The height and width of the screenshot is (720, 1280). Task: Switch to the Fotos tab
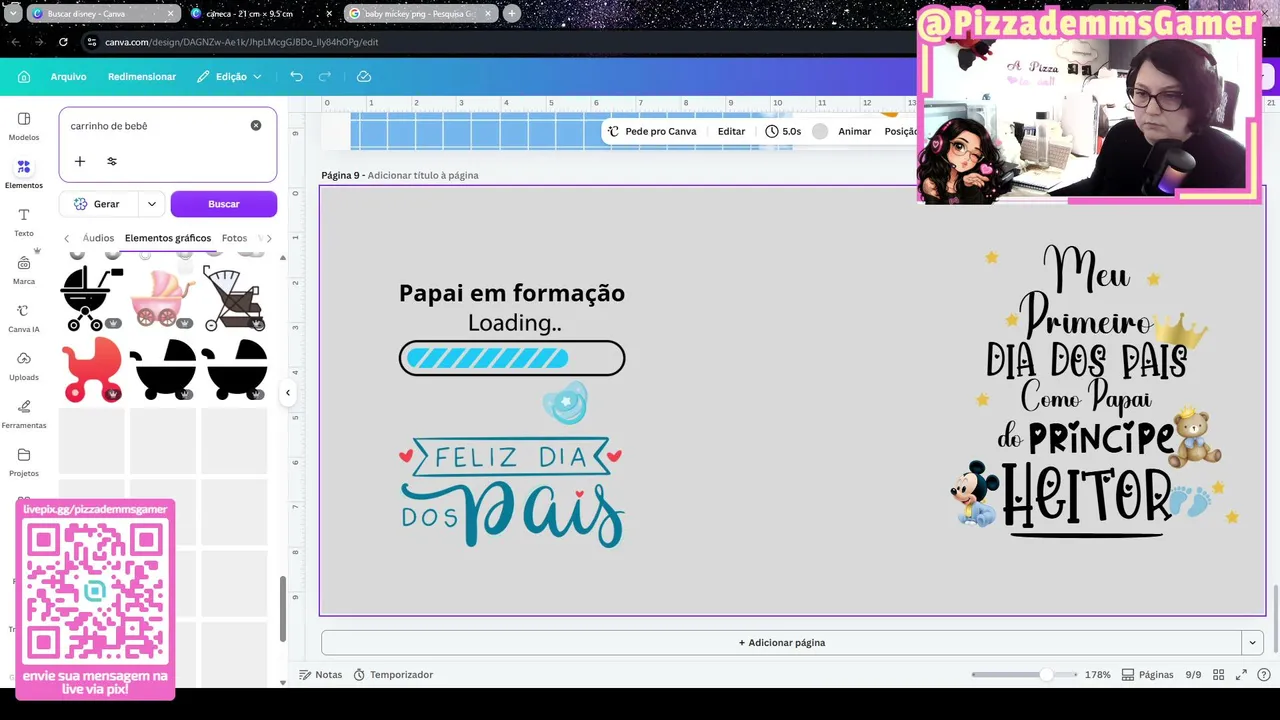pyautogui.click(x=234, y=238)
